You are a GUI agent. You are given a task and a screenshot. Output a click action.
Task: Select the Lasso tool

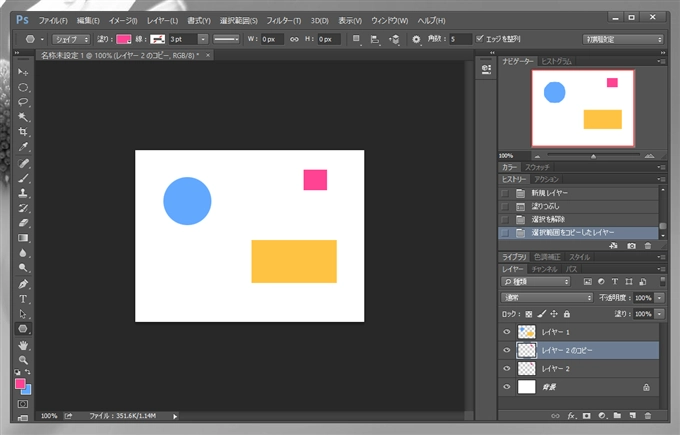(x=23, y=102)
